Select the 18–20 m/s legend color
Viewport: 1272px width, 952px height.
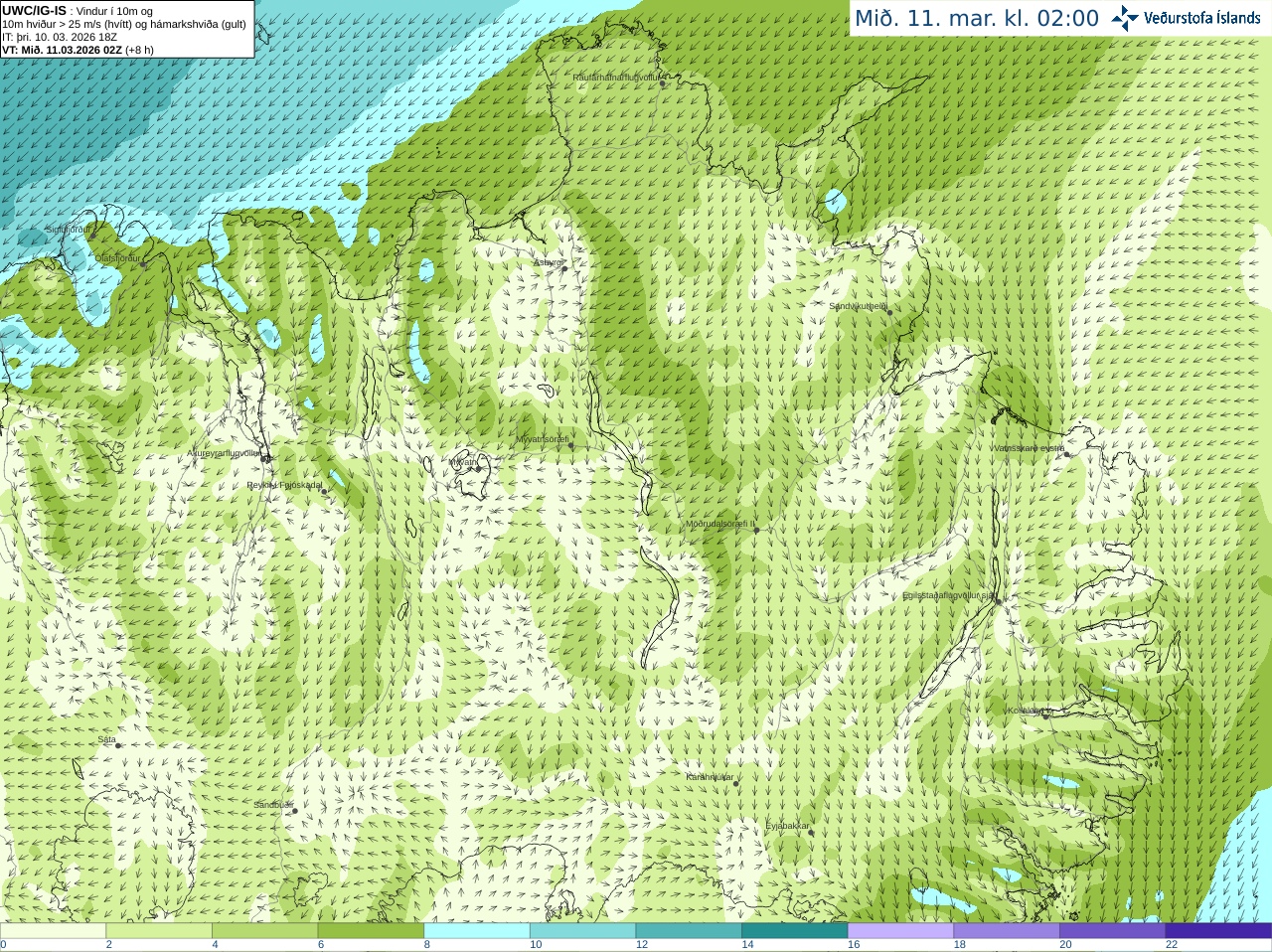coord(1007,931)
